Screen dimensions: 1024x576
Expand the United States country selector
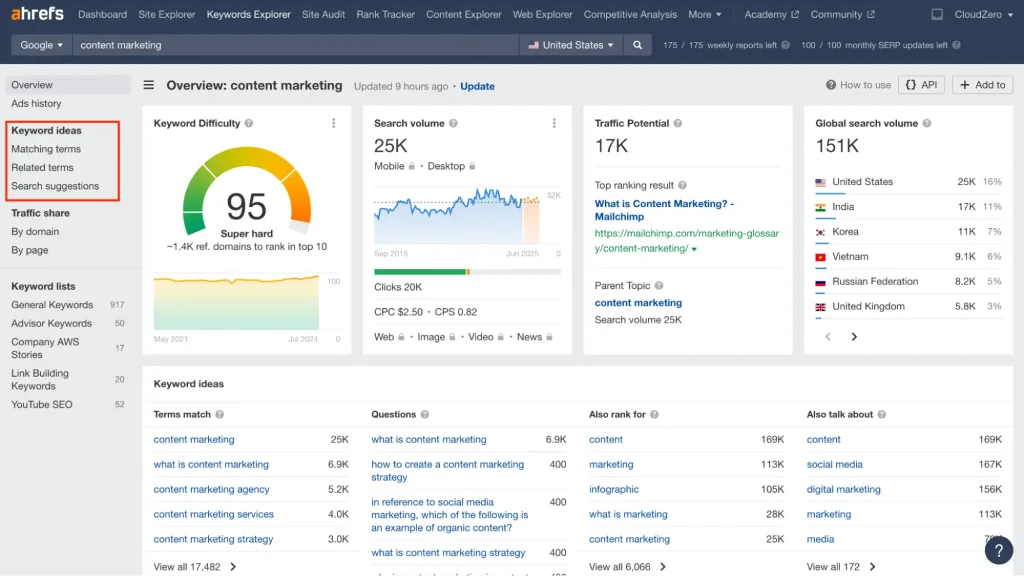point(570,45)
